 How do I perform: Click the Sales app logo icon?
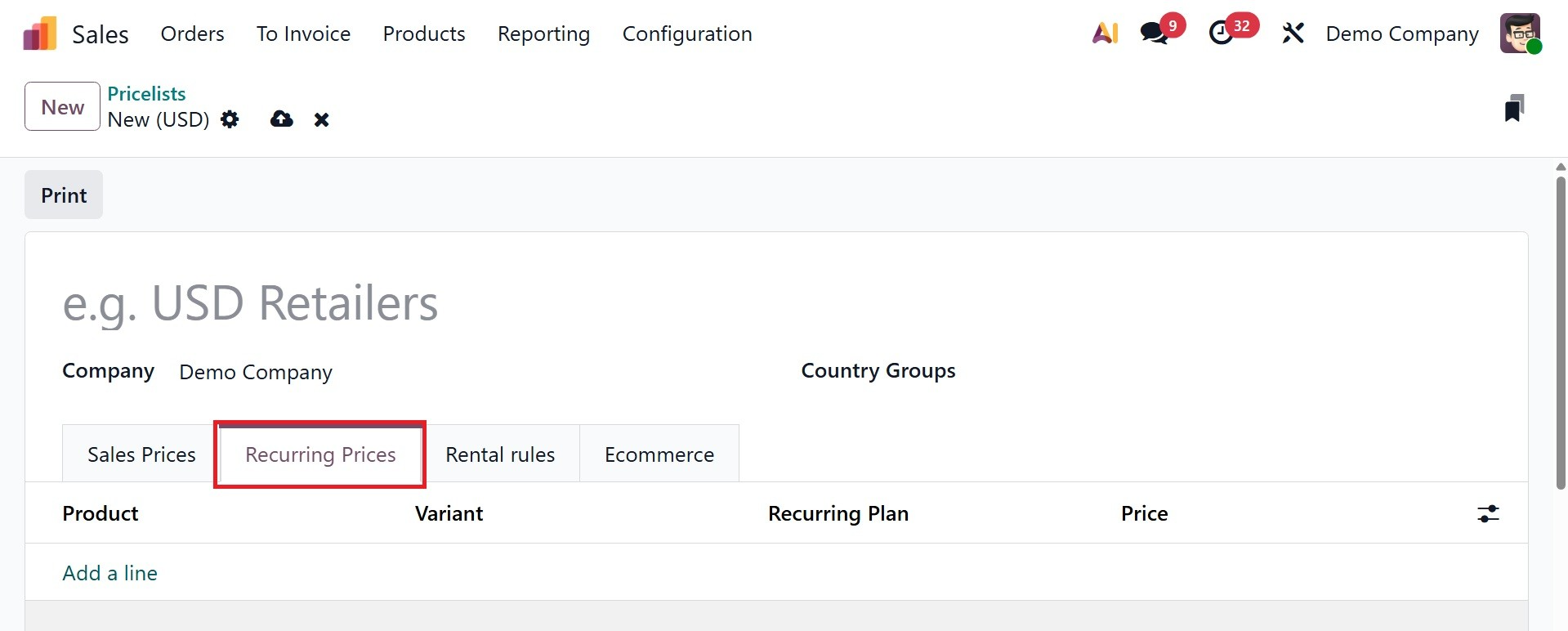point(40,34)
